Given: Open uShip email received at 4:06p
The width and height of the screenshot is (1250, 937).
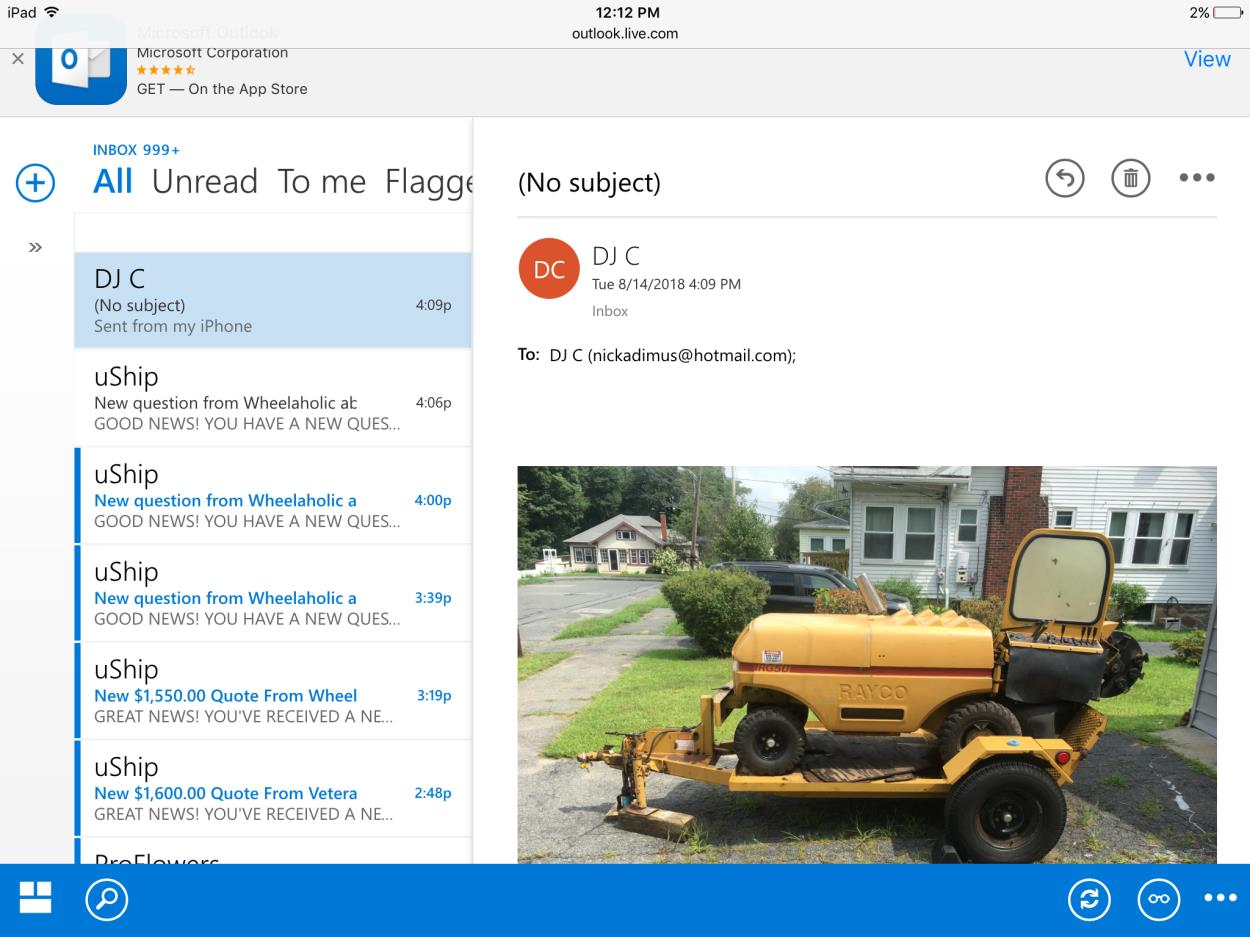Looking at the screenshot, I should tap(272, 398).
